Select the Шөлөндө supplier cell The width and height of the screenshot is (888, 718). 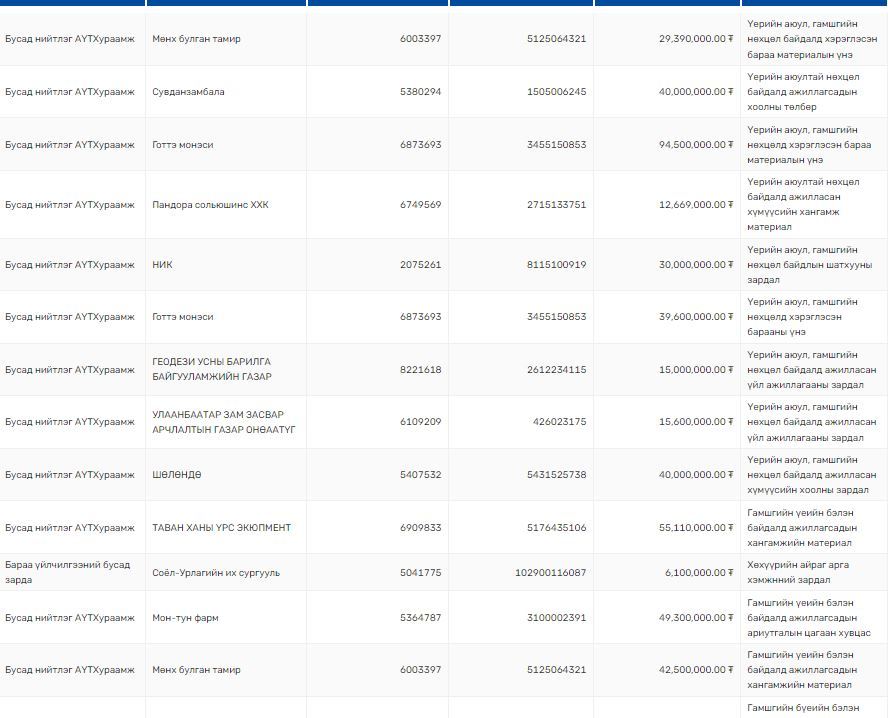click(x=176, y=475)
